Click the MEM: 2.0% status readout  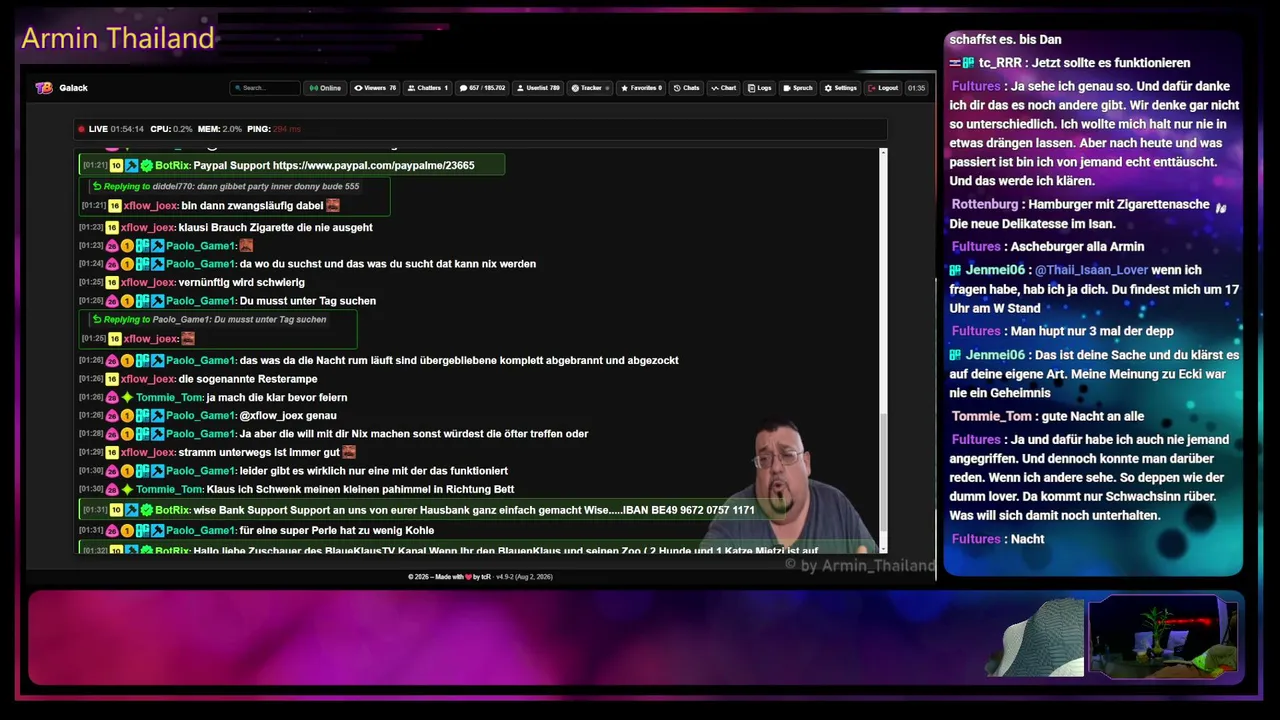[x=220, y=129]
